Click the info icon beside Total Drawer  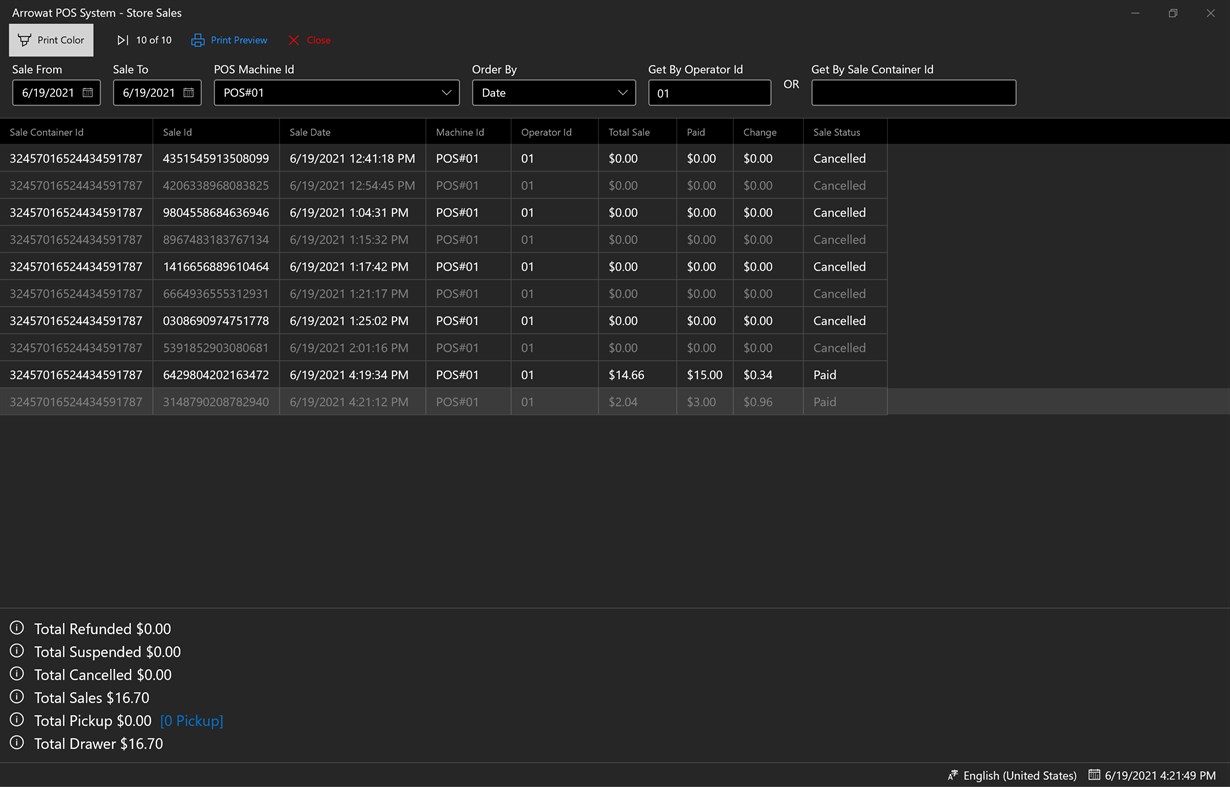pos(17,743)
